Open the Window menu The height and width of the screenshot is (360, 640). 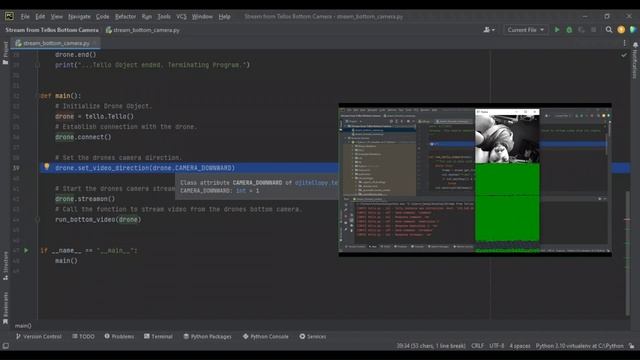coord(202,17)
